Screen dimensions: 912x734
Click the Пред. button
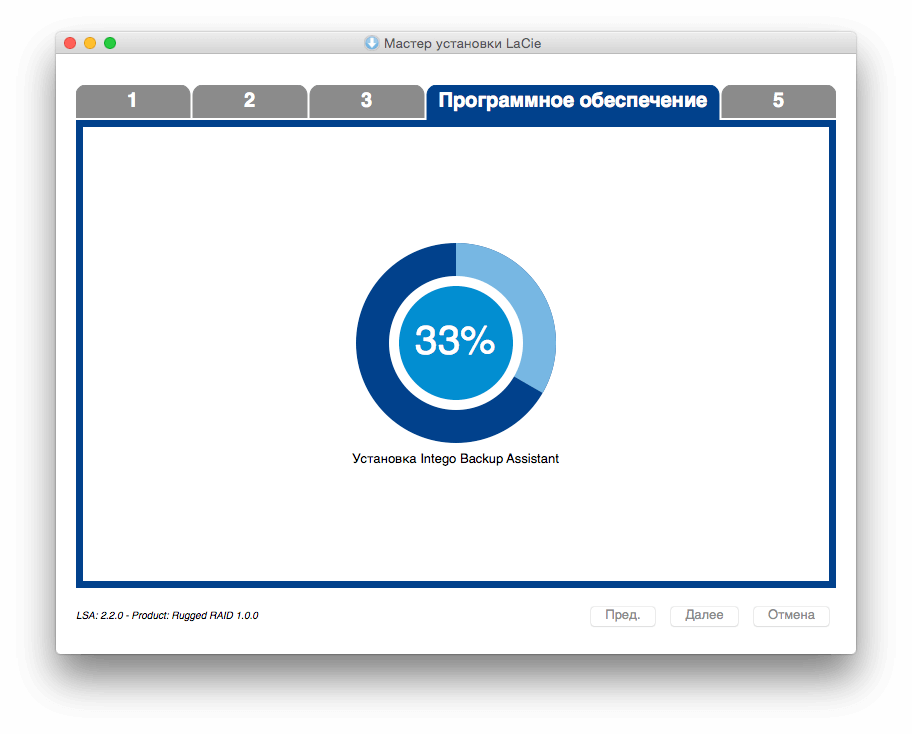click(623, 615)
